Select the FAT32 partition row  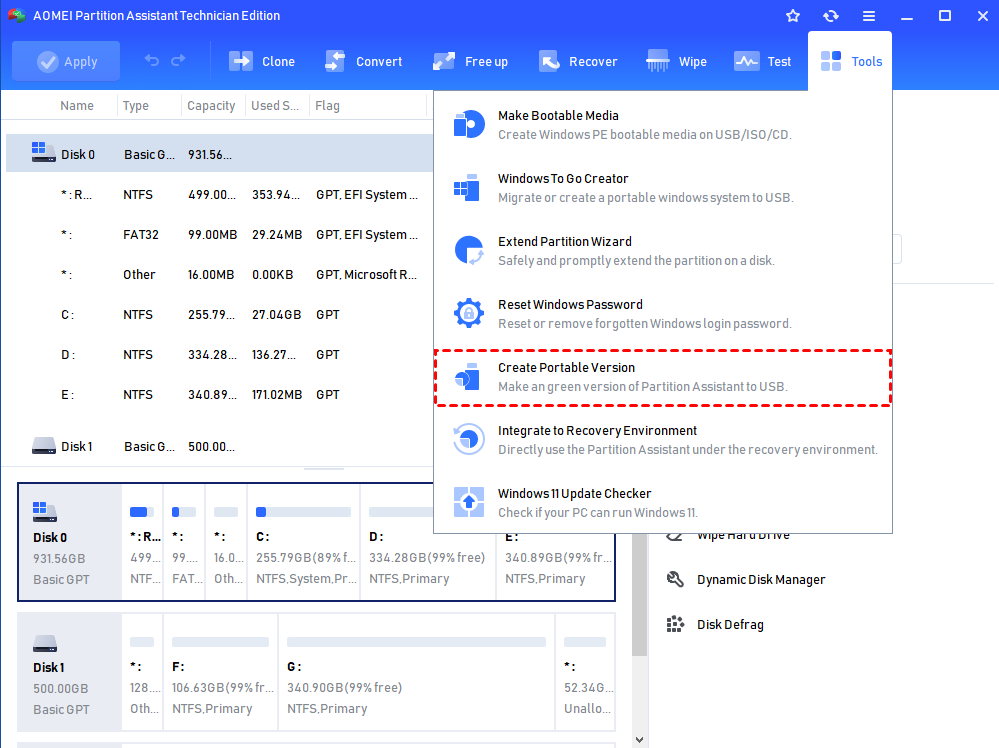click(220, 234)
